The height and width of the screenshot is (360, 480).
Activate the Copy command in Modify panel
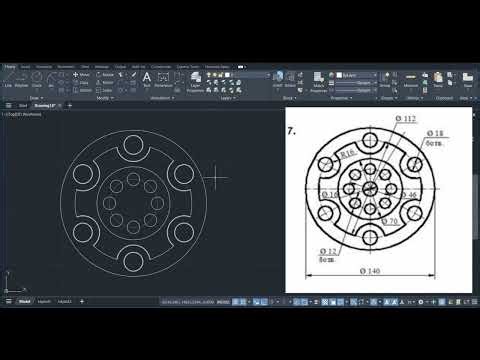click(81, 83)
